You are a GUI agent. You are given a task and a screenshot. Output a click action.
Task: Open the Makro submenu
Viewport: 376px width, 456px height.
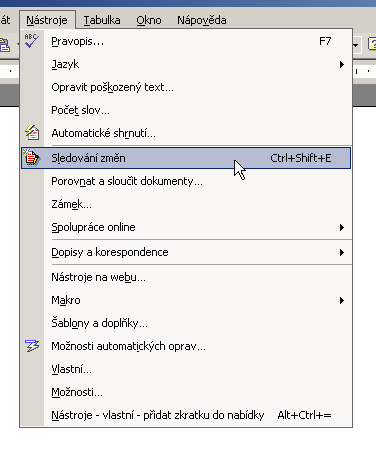pyautogui.click(x=186, y=300)
